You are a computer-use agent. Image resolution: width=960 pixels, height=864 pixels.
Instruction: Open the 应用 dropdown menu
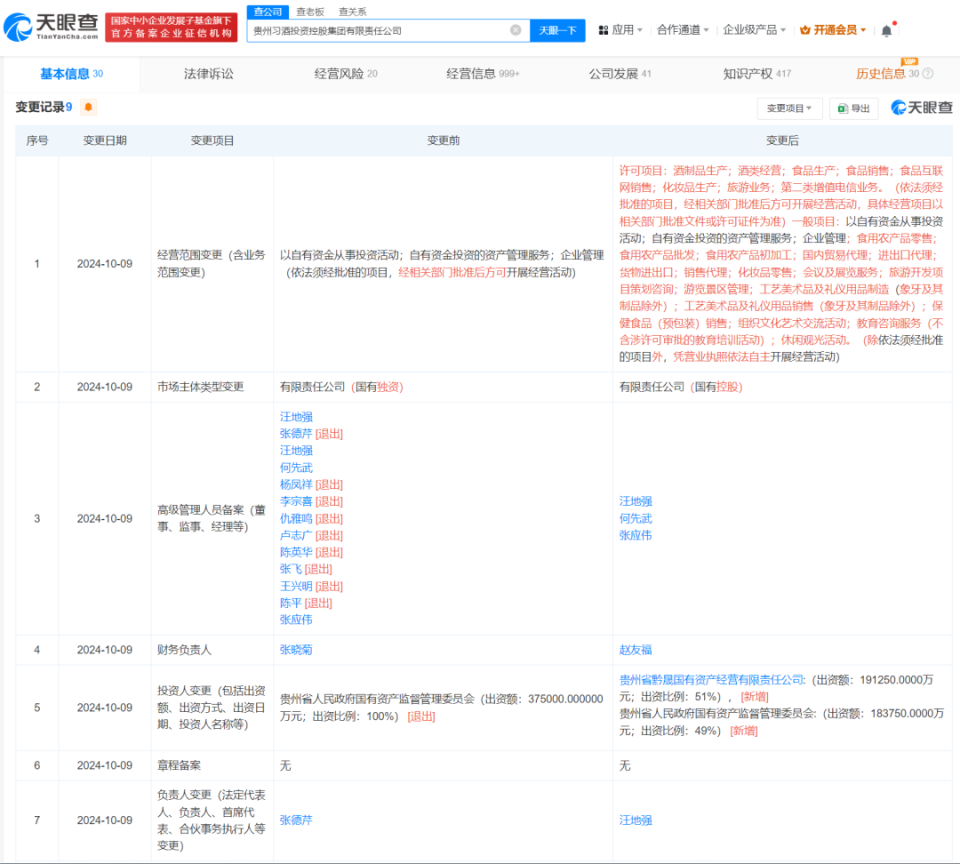[620, 30]
